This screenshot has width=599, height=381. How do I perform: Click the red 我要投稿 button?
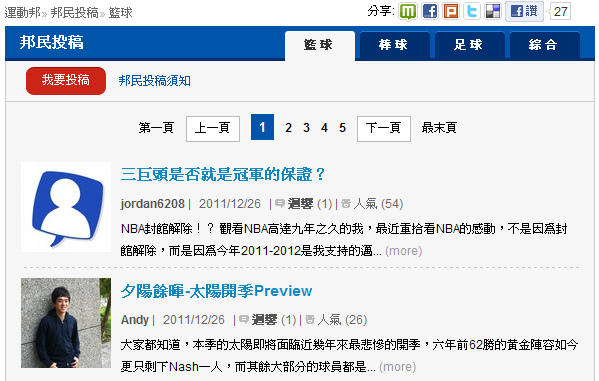66,81
